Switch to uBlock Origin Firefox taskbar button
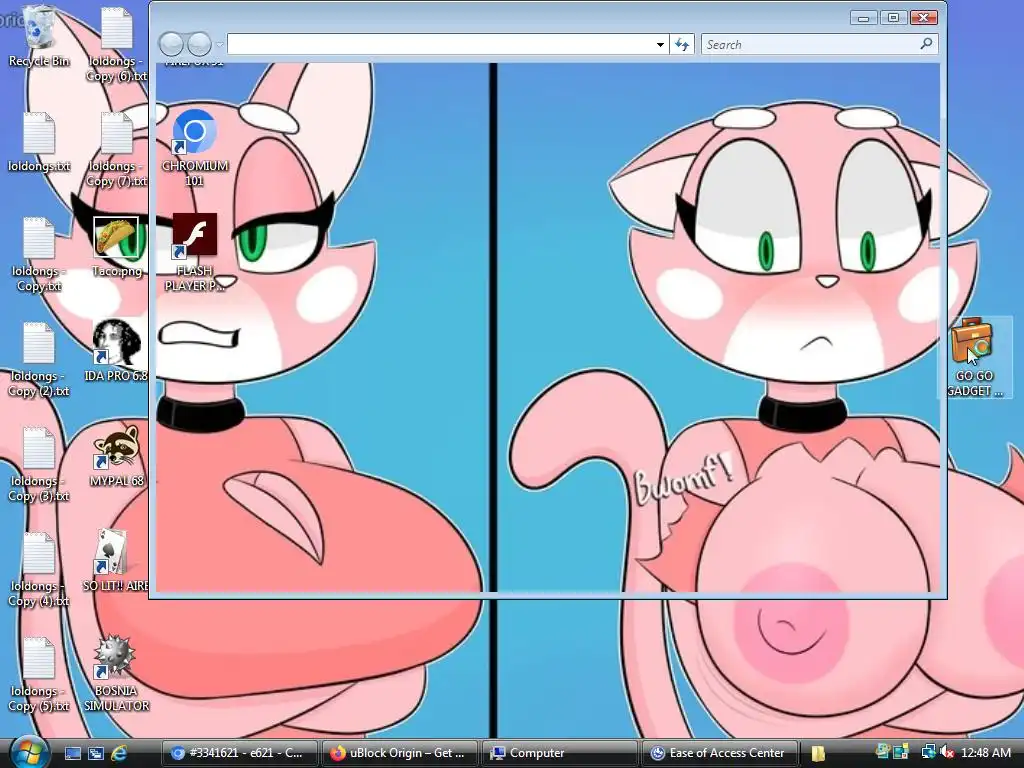Screen dimensions: 1024x768 coord(400,753)
